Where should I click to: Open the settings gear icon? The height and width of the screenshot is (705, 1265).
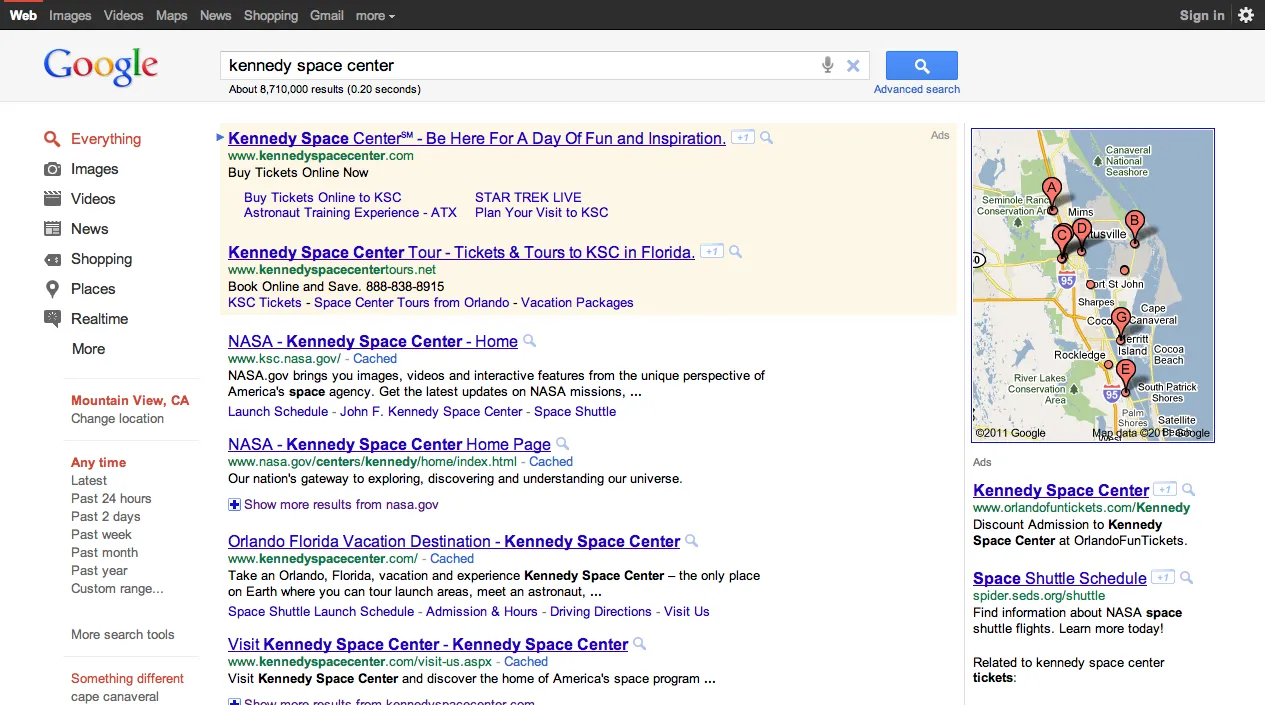pos(1246,15)
